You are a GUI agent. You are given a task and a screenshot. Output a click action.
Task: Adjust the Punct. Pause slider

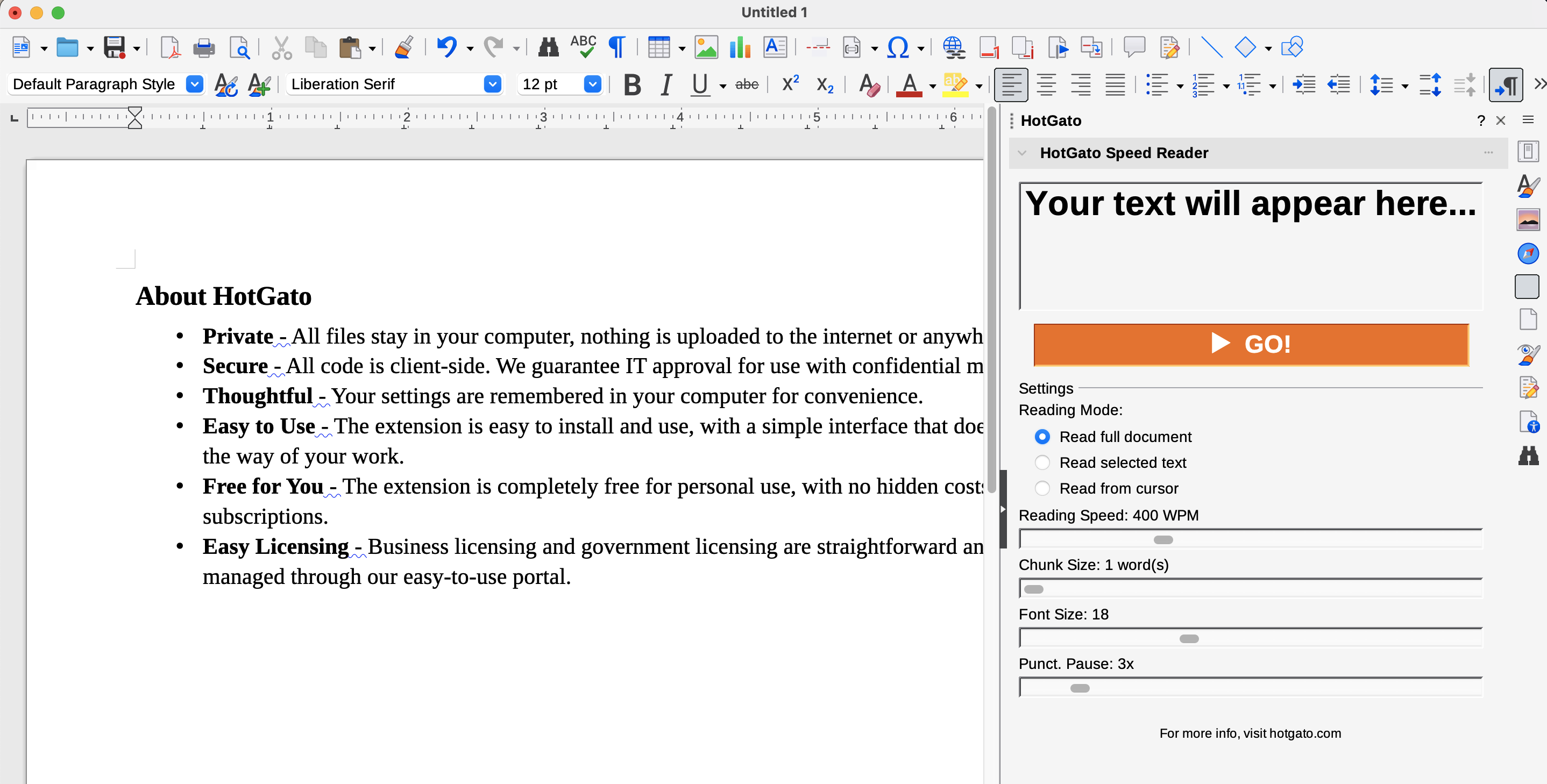coord(1251,688)
